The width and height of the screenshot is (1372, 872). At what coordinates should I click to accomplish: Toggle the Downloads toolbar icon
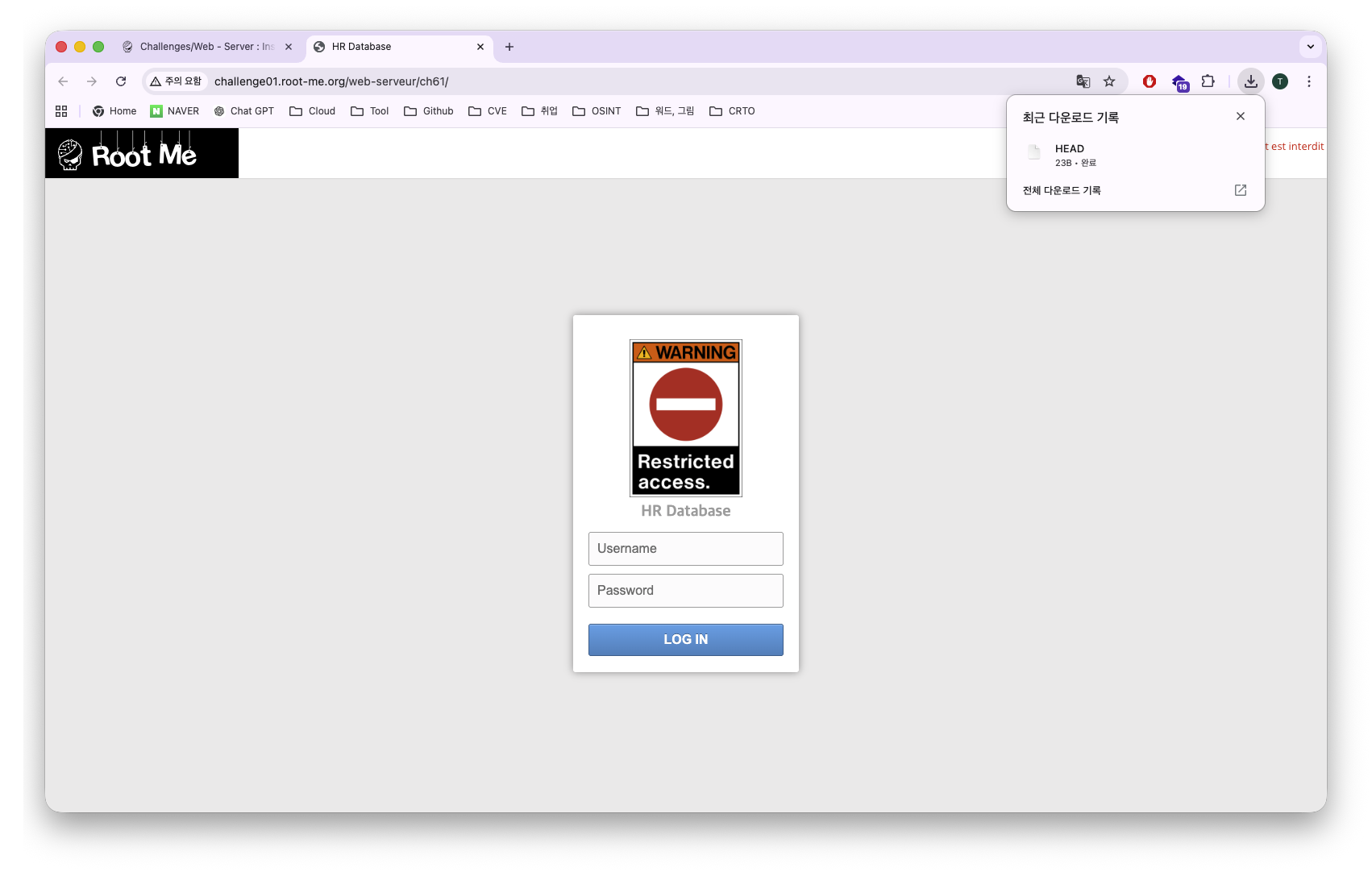1250,81
